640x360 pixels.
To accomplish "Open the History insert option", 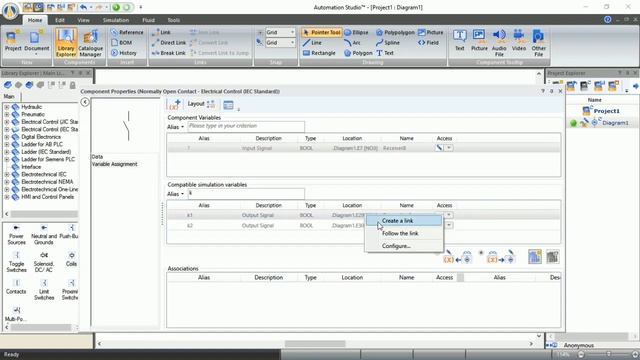I will click(x=124, y=53).
